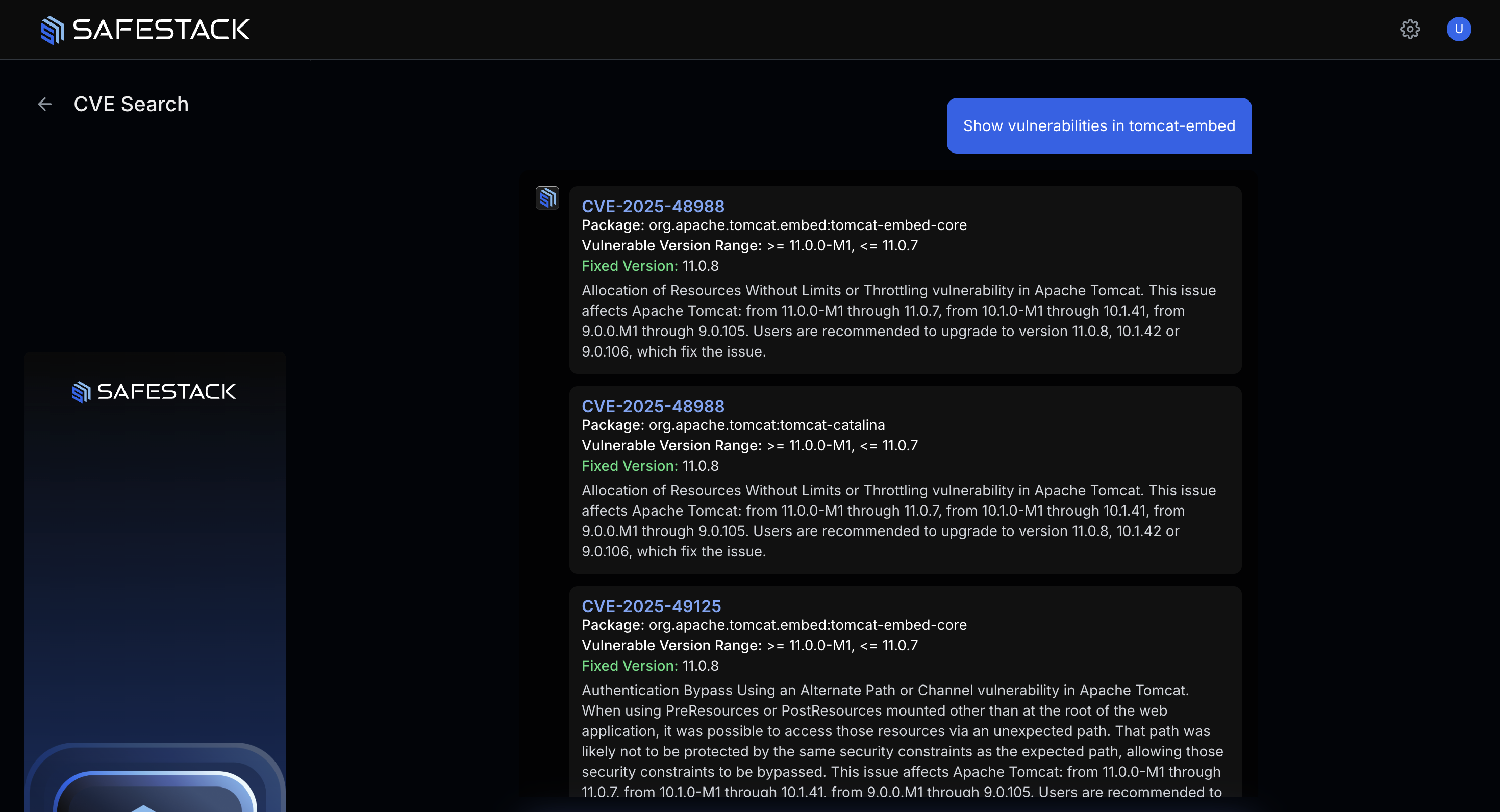Open the user profile avatar 'U'
1500x812 pixels.
pos(1459,29)
